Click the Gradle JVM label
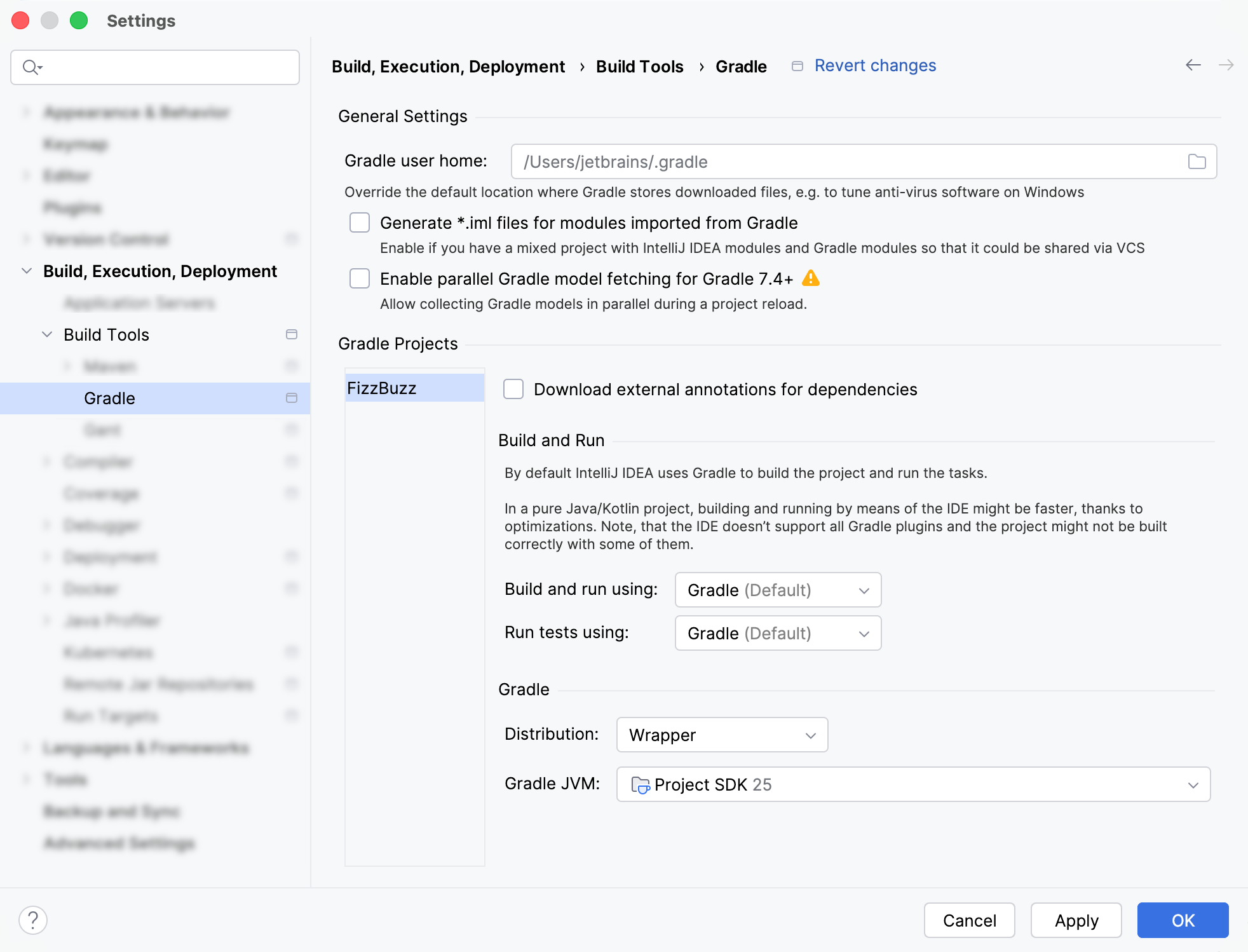The width and height of the screenshot is (1248, 952). click(552, 784)
